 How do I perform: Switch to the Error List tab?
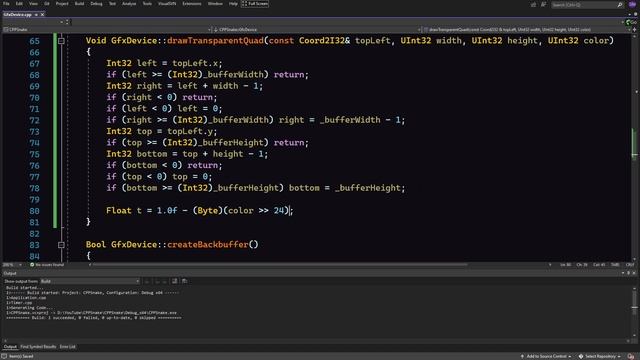[68, 347]
